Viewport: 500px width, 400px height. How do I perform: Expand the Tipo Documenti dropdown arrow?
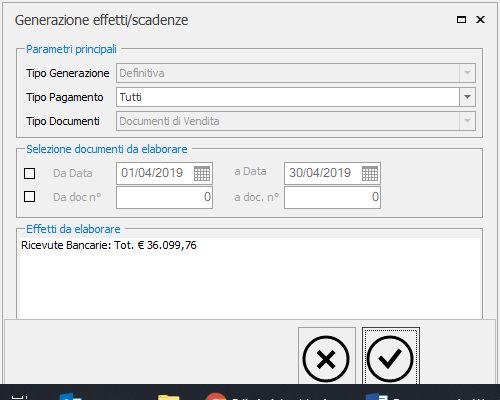[467, 121]
